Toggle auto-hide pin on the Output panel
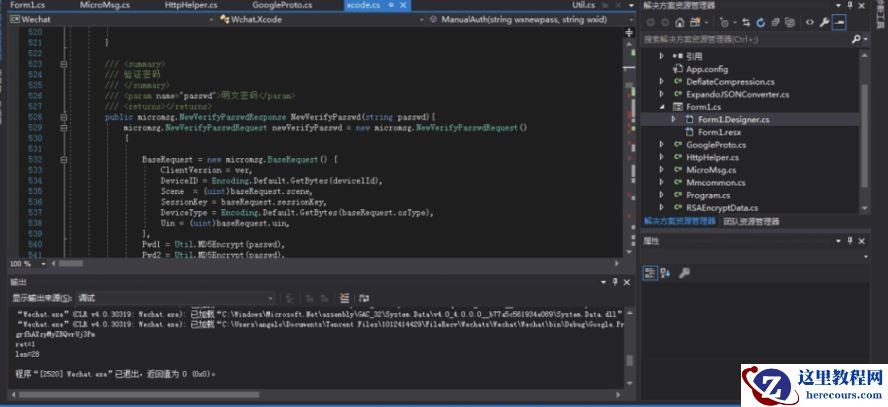 pyautogui.click(x=615, y=282)
